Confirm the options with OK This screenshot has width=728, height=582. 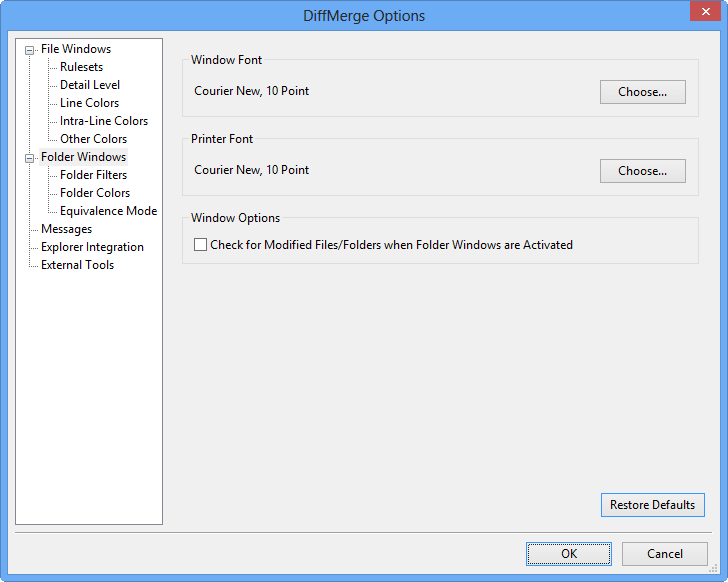[569, 554]
